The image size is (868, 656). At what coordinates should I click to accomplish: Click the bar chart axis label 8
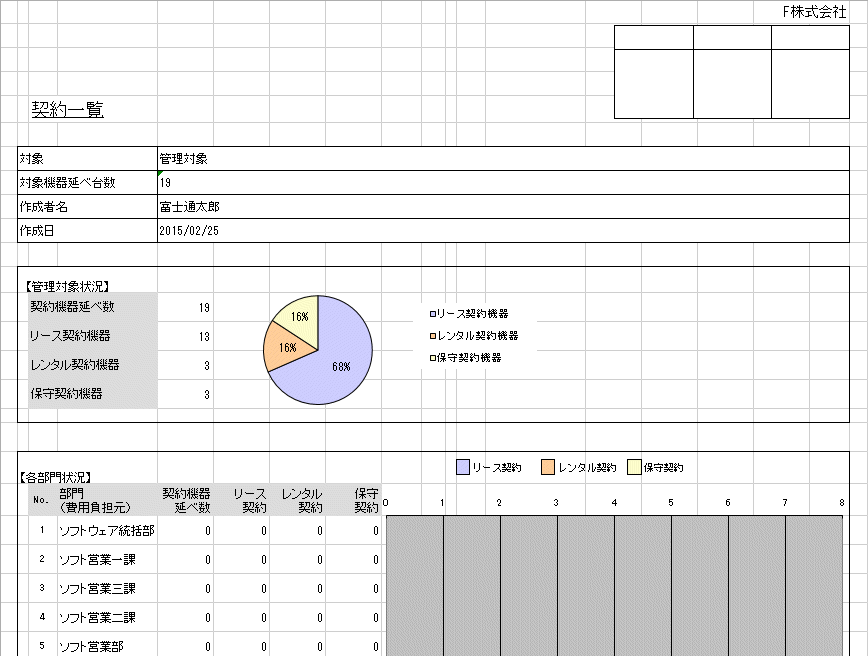tap(841, 503)
